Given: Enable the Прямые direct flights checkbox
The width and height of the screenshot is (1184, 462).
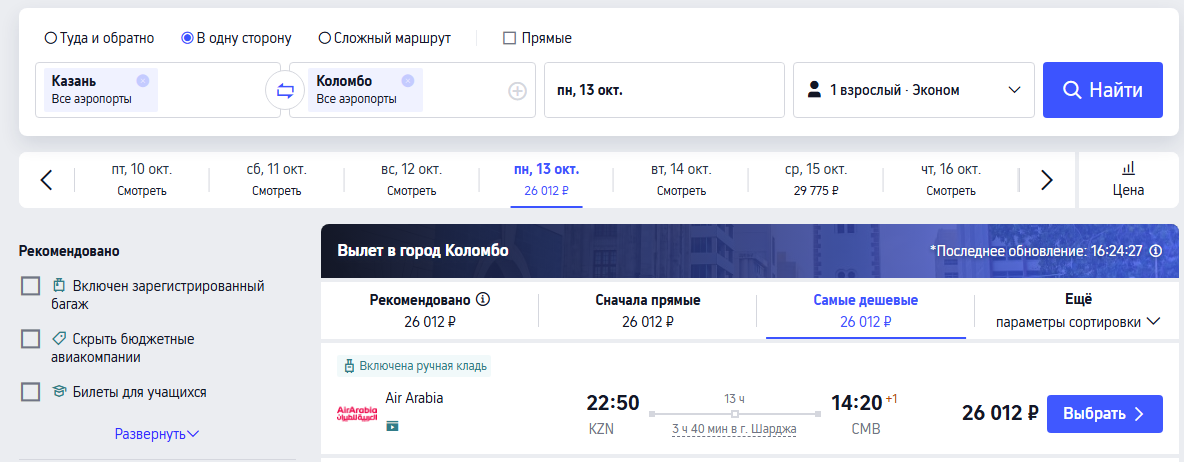Looking at the screenshot, I should (x=510, y=38).
